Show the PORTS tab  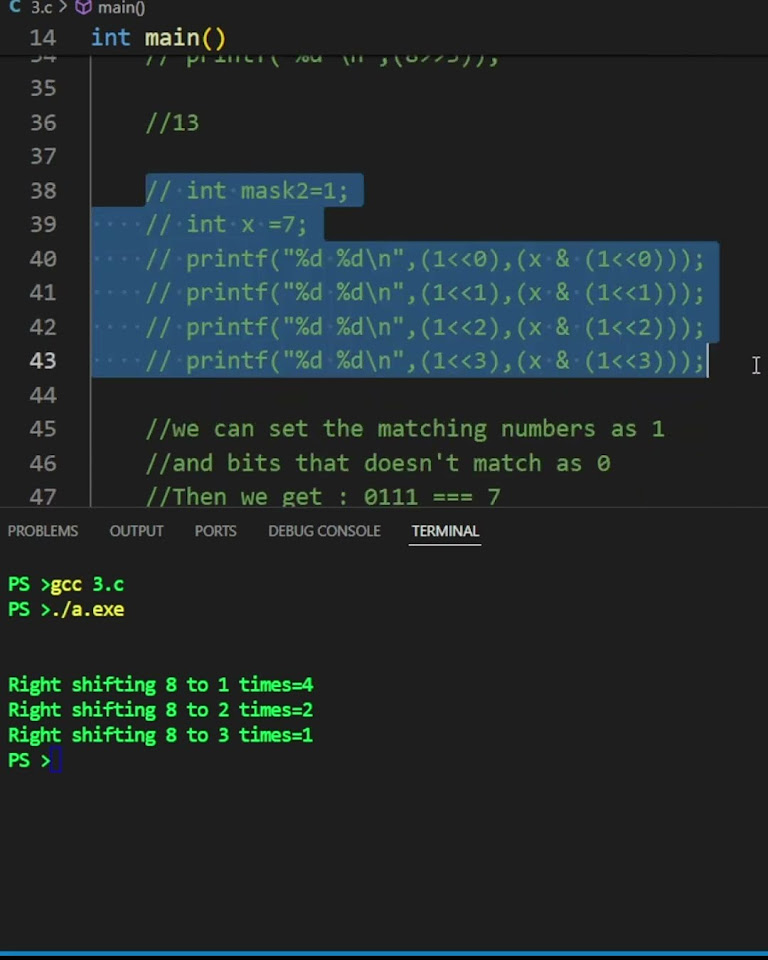point(216,531)
